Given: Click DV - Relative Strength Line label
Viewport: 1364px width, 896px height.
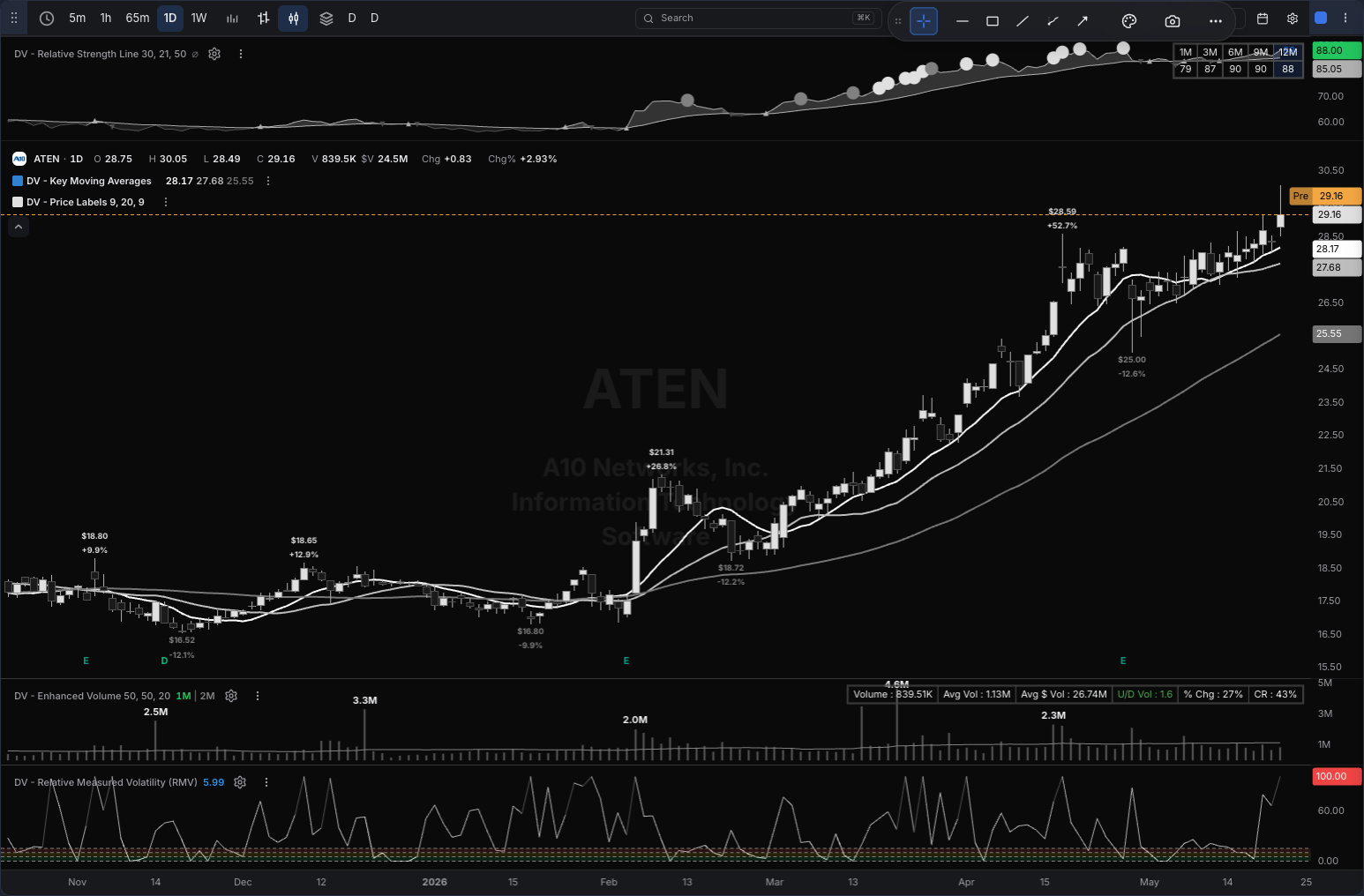Looking at the screenshot, I should click(101, 54).
